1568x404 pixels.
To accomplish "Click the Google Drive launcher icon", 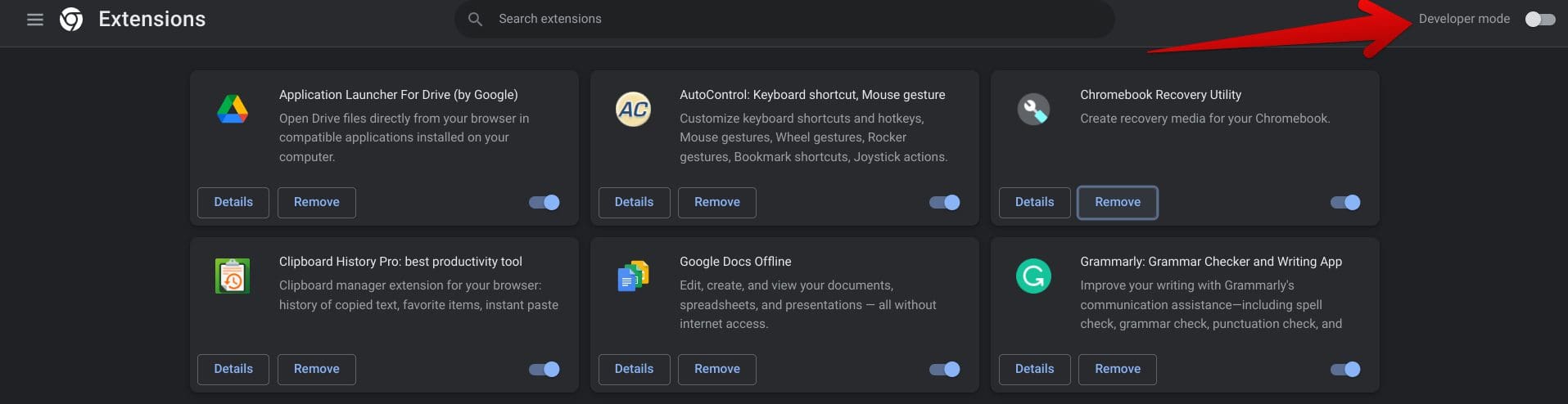I will coord(233,110).
